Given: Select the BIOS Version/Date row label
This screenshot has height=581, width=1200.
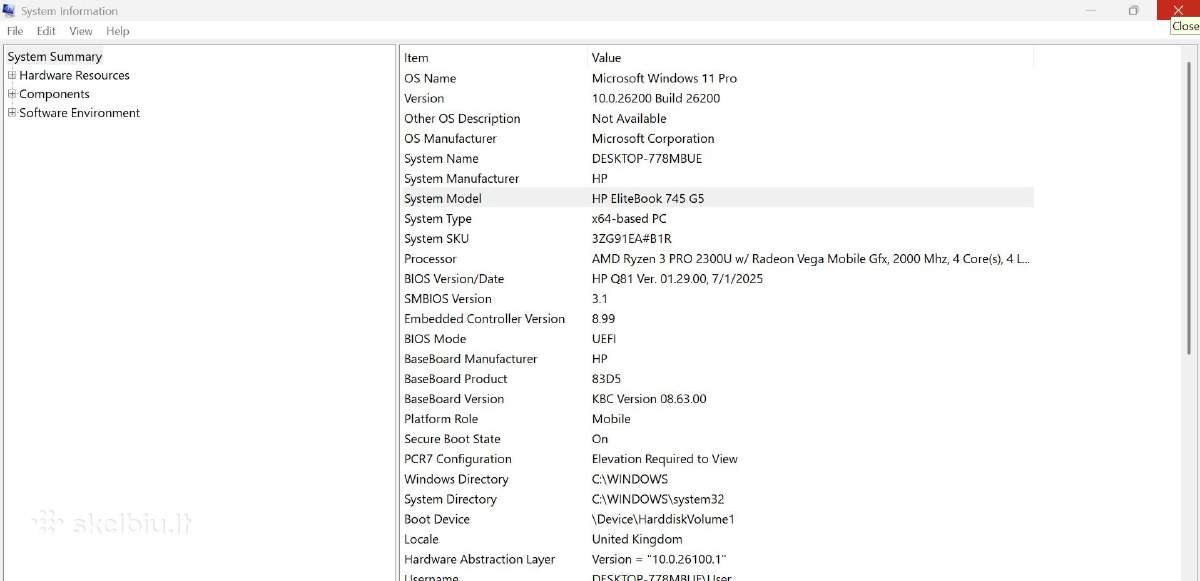Looking at the screenshot, I should tap(454, 278).
